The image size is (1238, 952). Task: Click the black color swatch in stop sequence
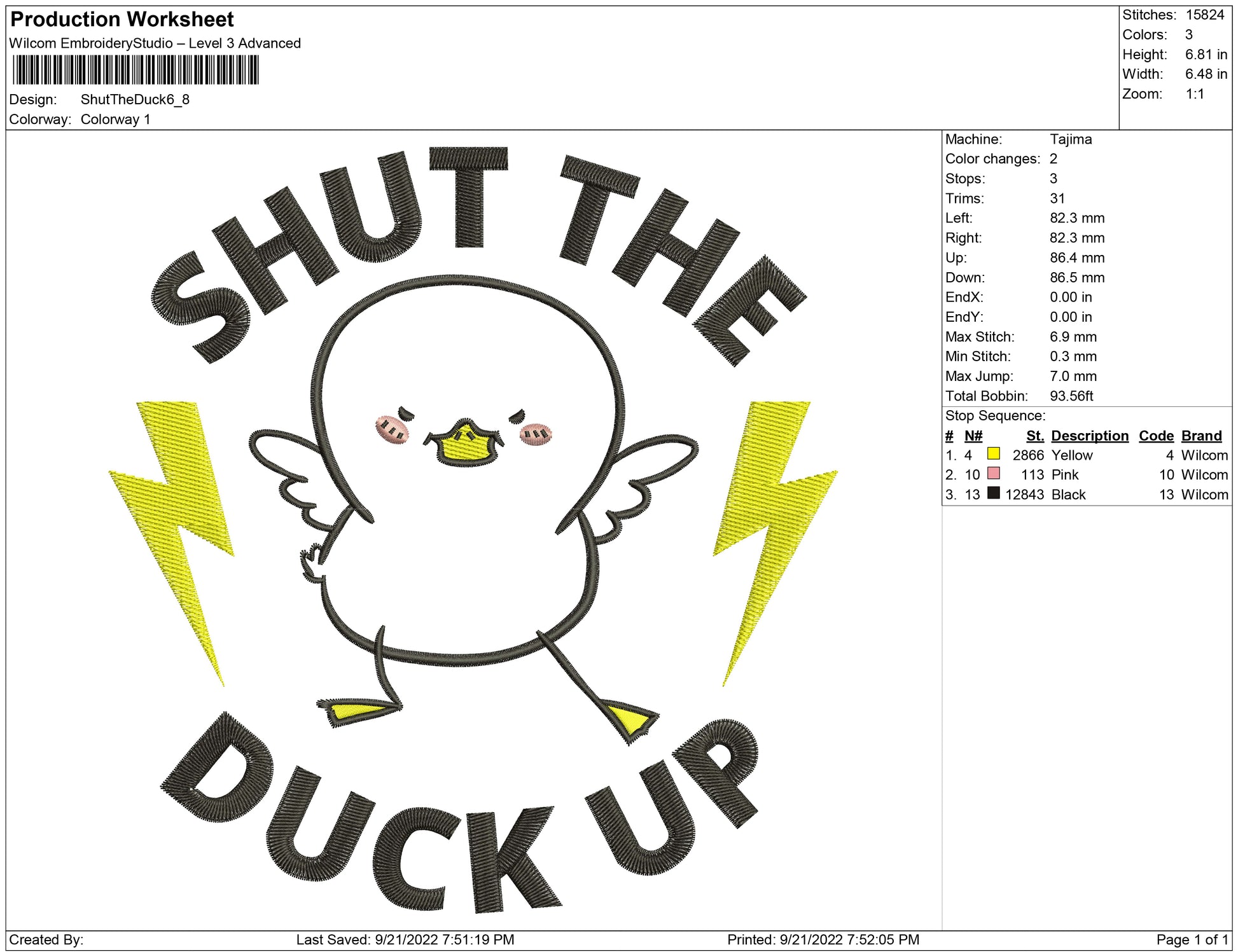pos(993,493)
